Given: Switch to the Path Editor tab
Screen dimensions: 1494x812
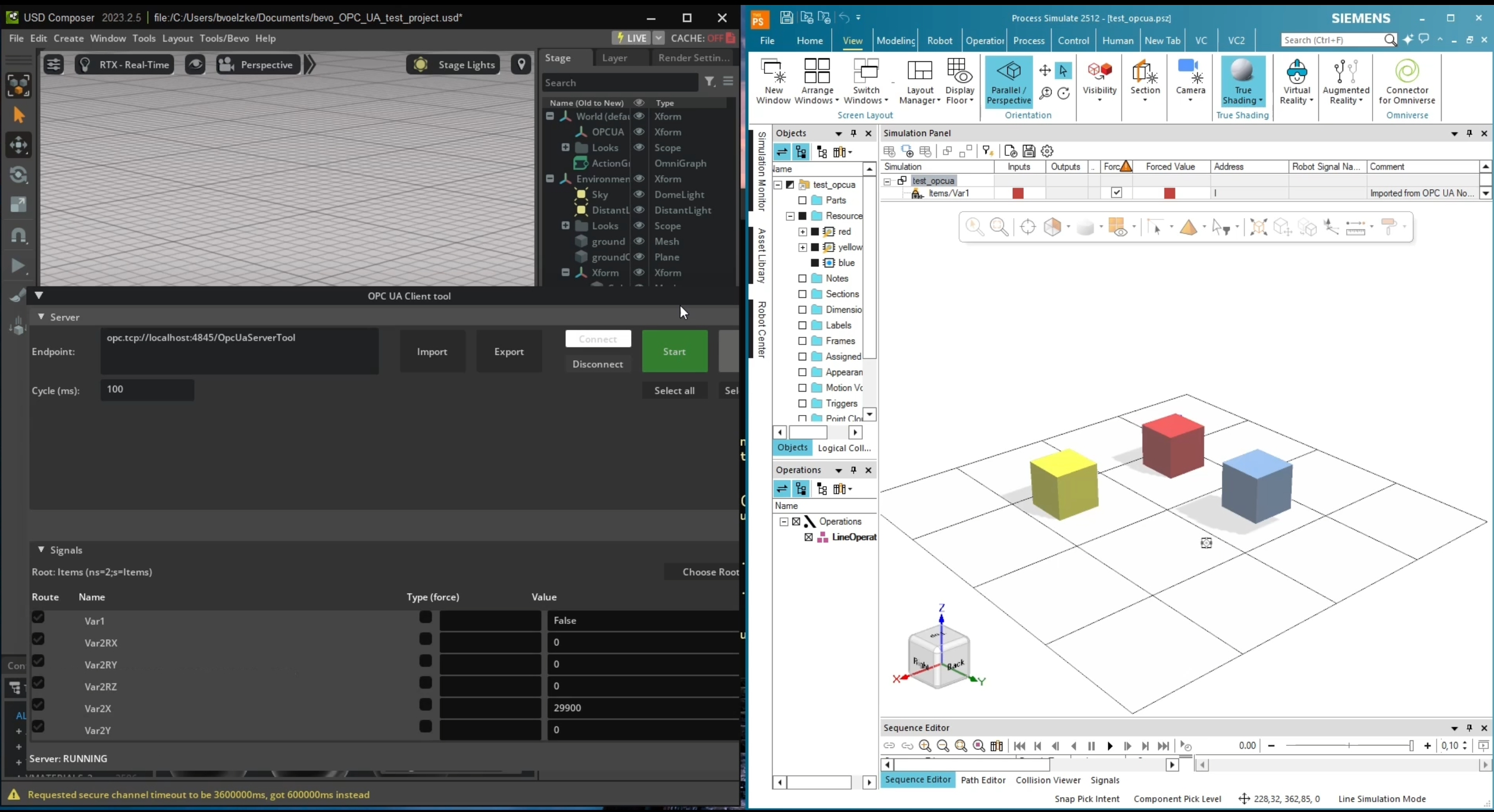Looking at the screenshot, I should [x=983, y=780].
